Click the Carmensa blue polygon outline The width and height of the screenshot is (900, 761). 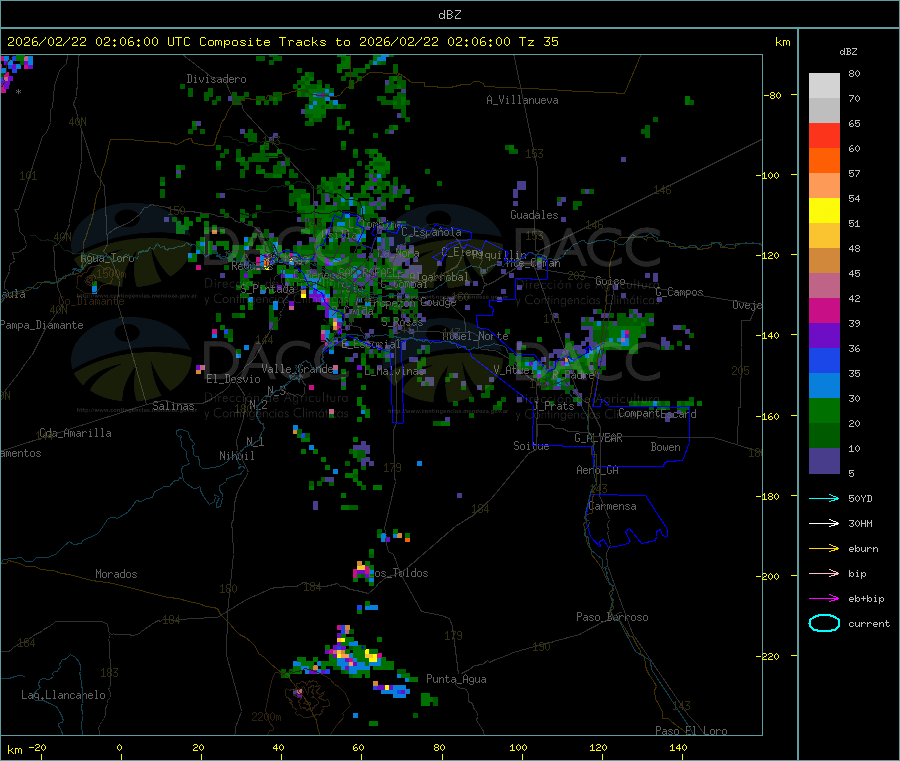click(x=626, y=521)
